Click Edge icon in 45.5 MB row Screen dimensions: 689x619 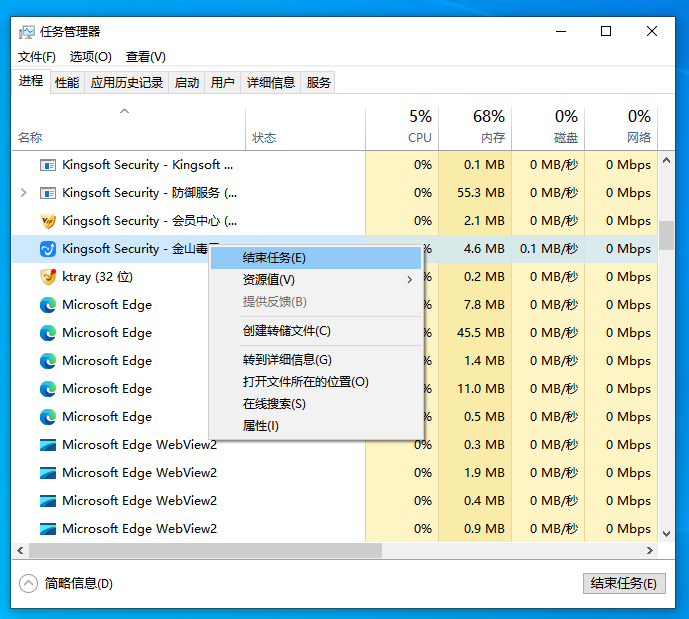click(48, 333)
